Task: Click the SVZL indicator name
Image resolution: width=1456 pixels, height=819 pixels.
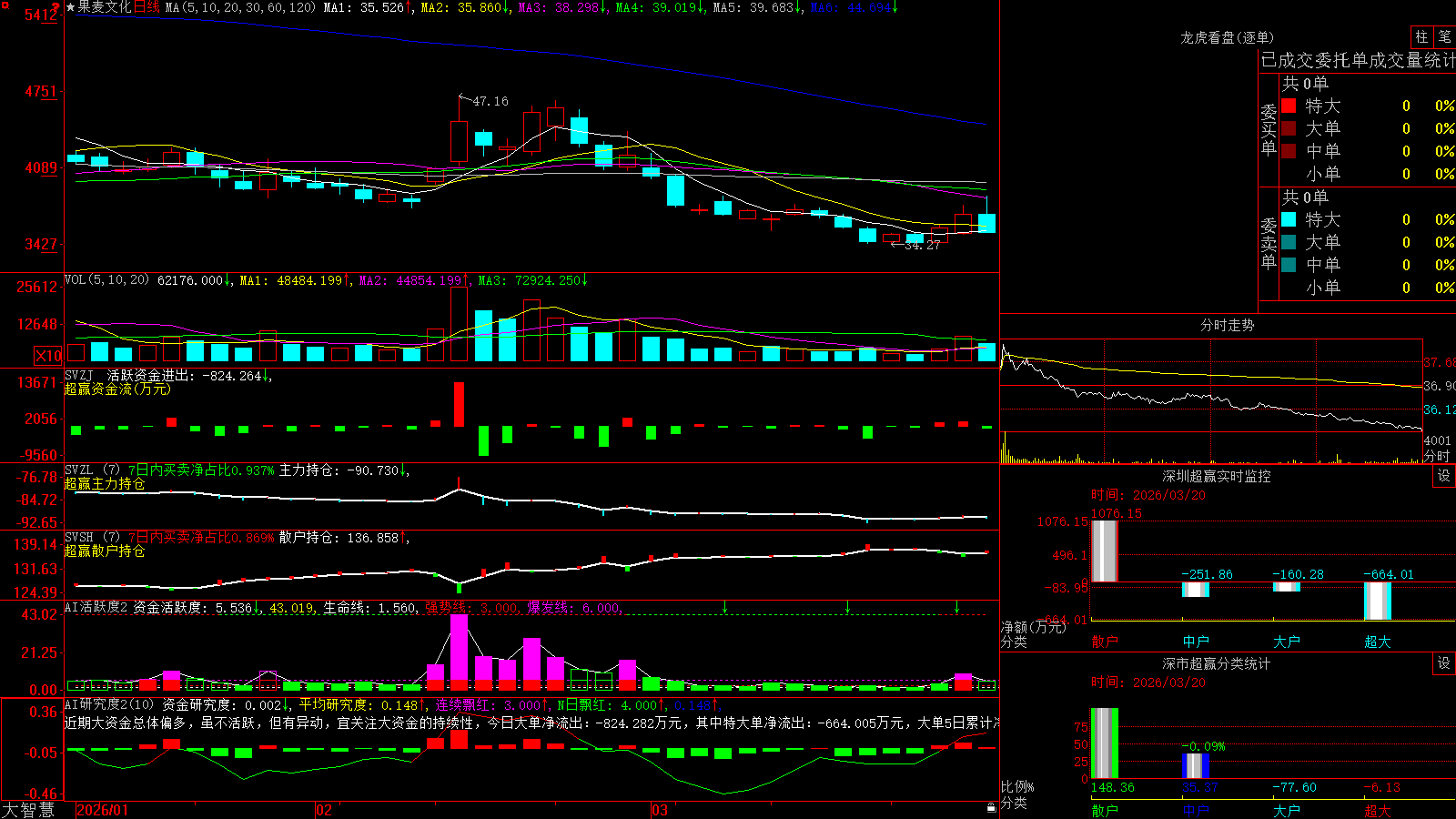Action: tap(79, 470)
